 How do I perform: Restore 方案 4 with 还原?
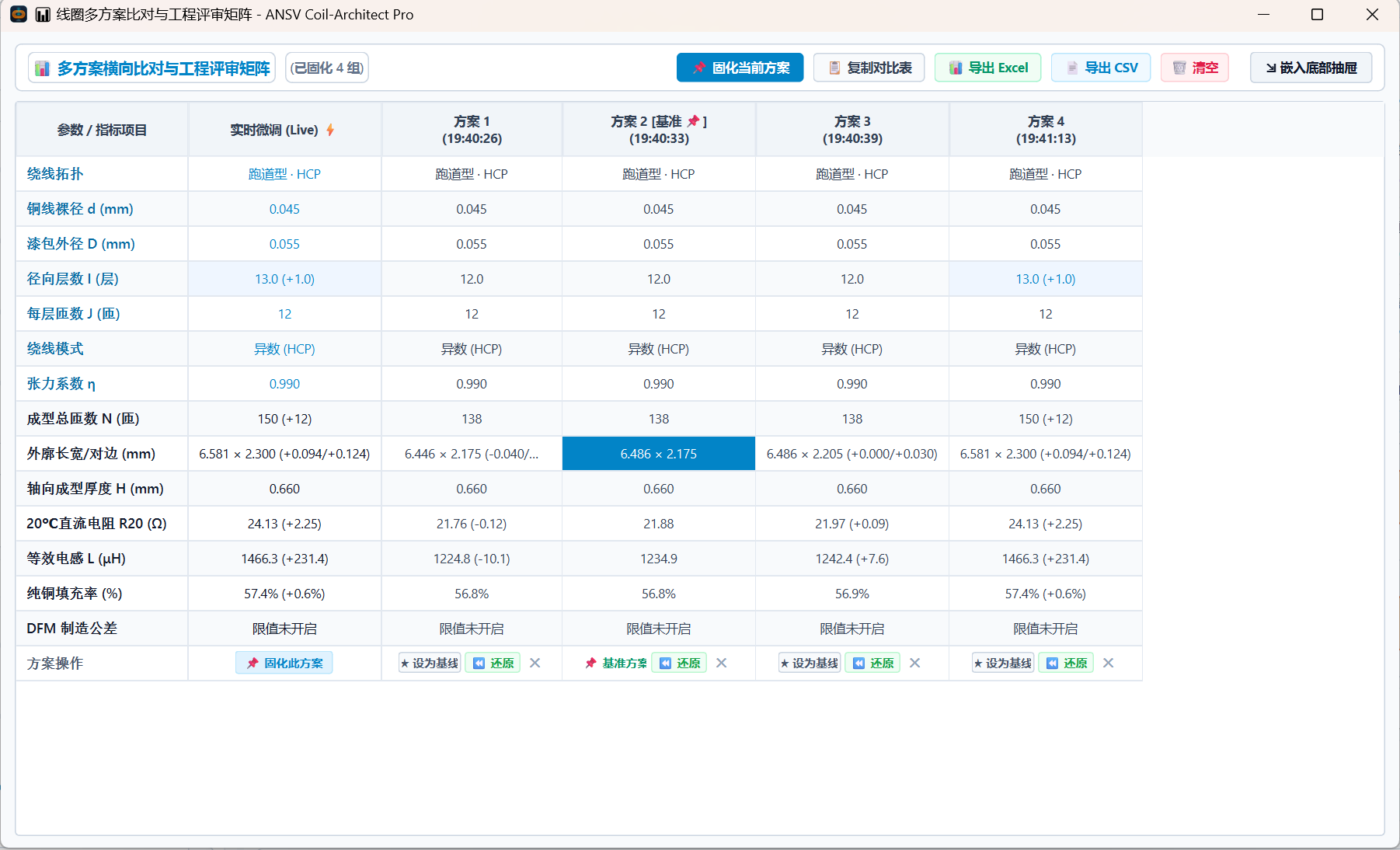pos(1066,663)
